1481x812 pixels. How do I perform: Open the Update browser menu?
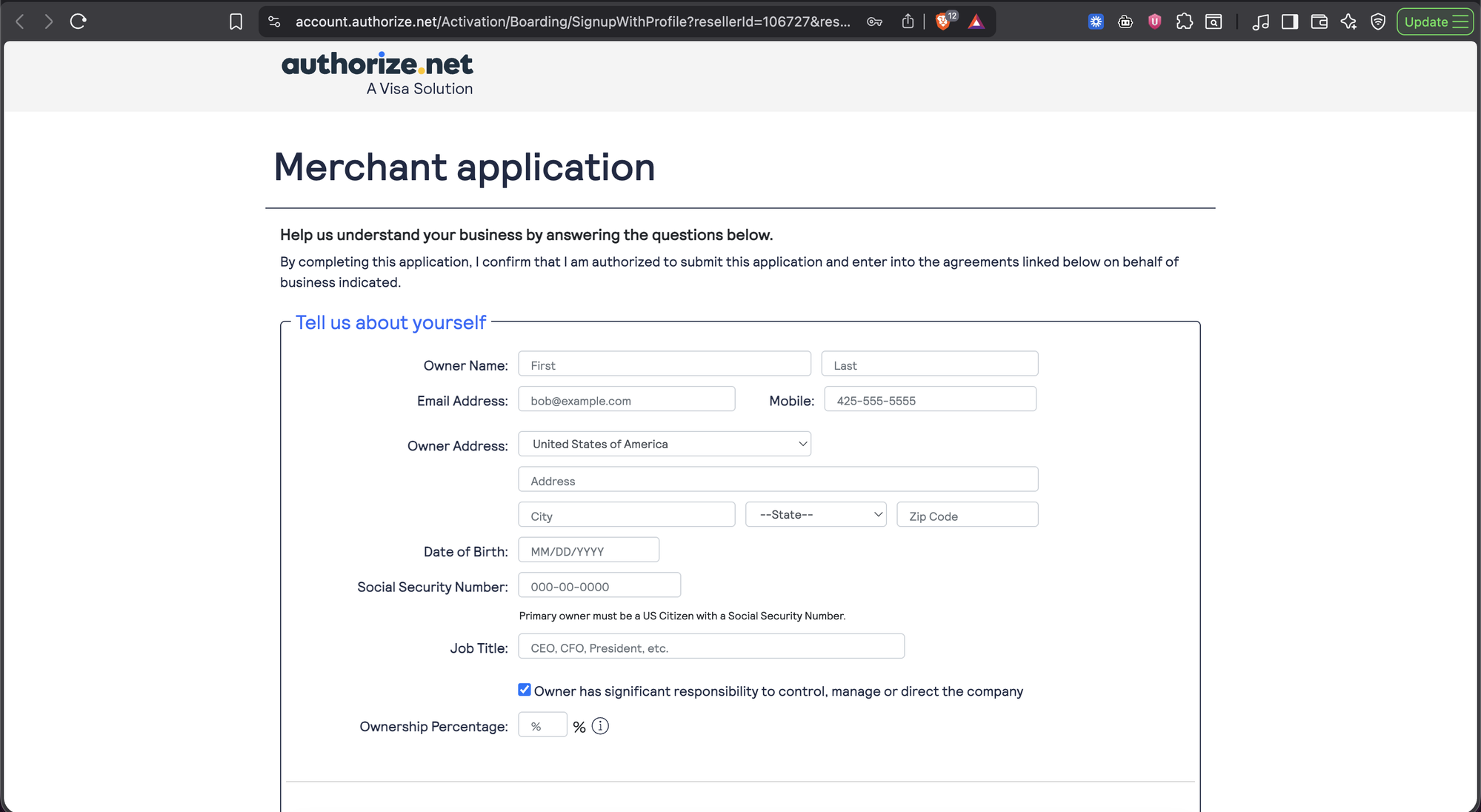coord(1435,21)
